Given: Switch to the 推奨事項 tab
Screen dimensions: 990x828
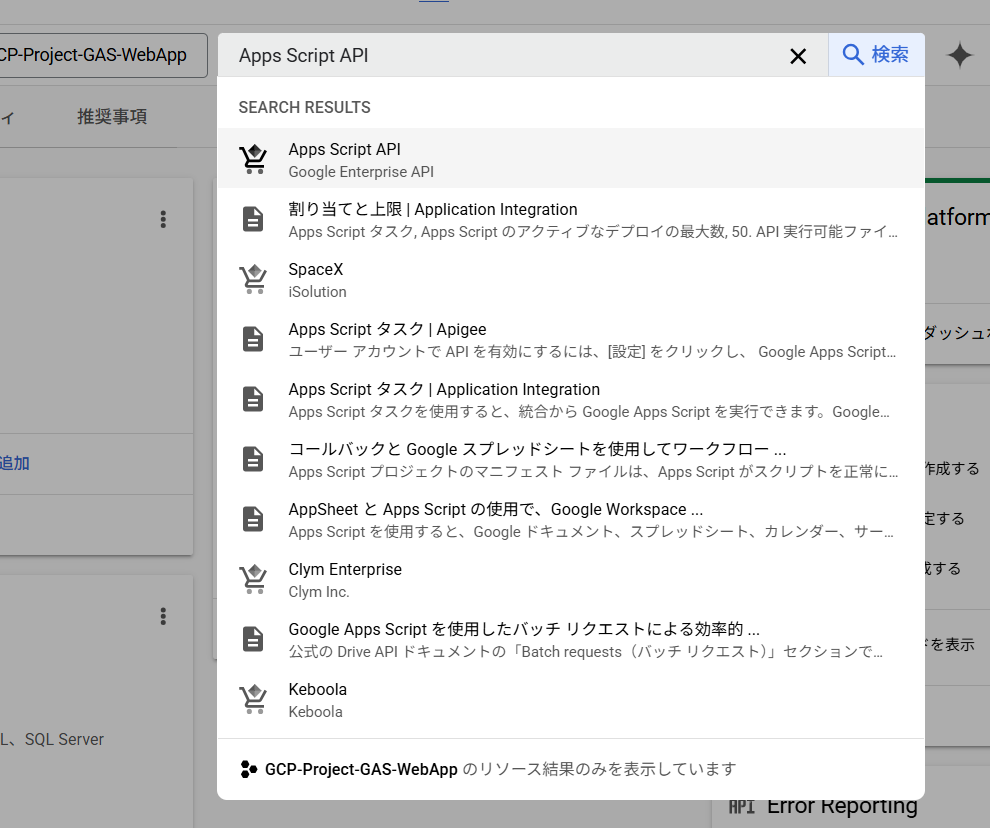Looking at the screenshot, I should point(112,117).
